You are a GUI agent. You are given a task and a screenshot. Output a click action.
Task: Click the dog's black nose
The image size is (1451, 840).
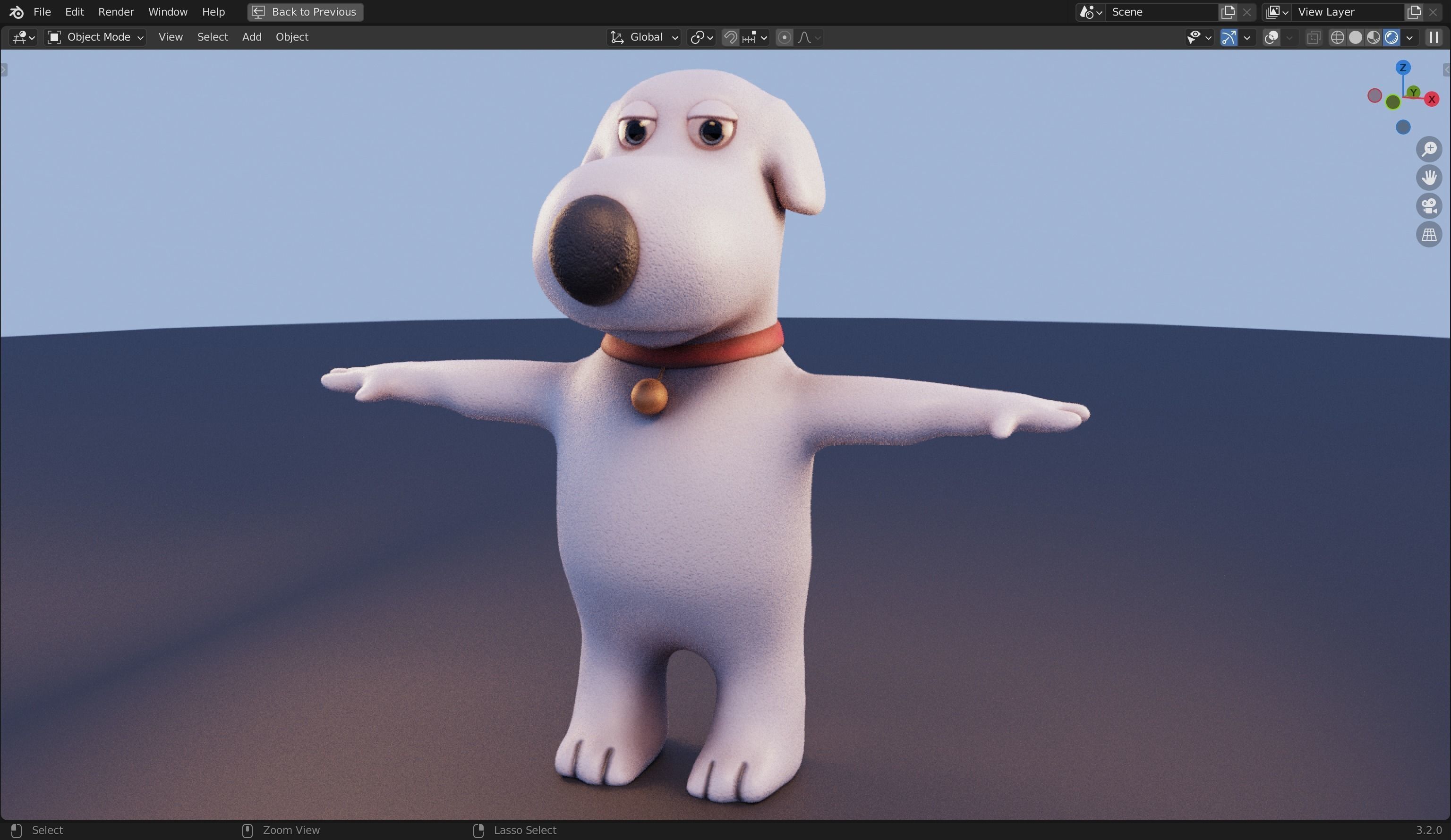[594, 250]
